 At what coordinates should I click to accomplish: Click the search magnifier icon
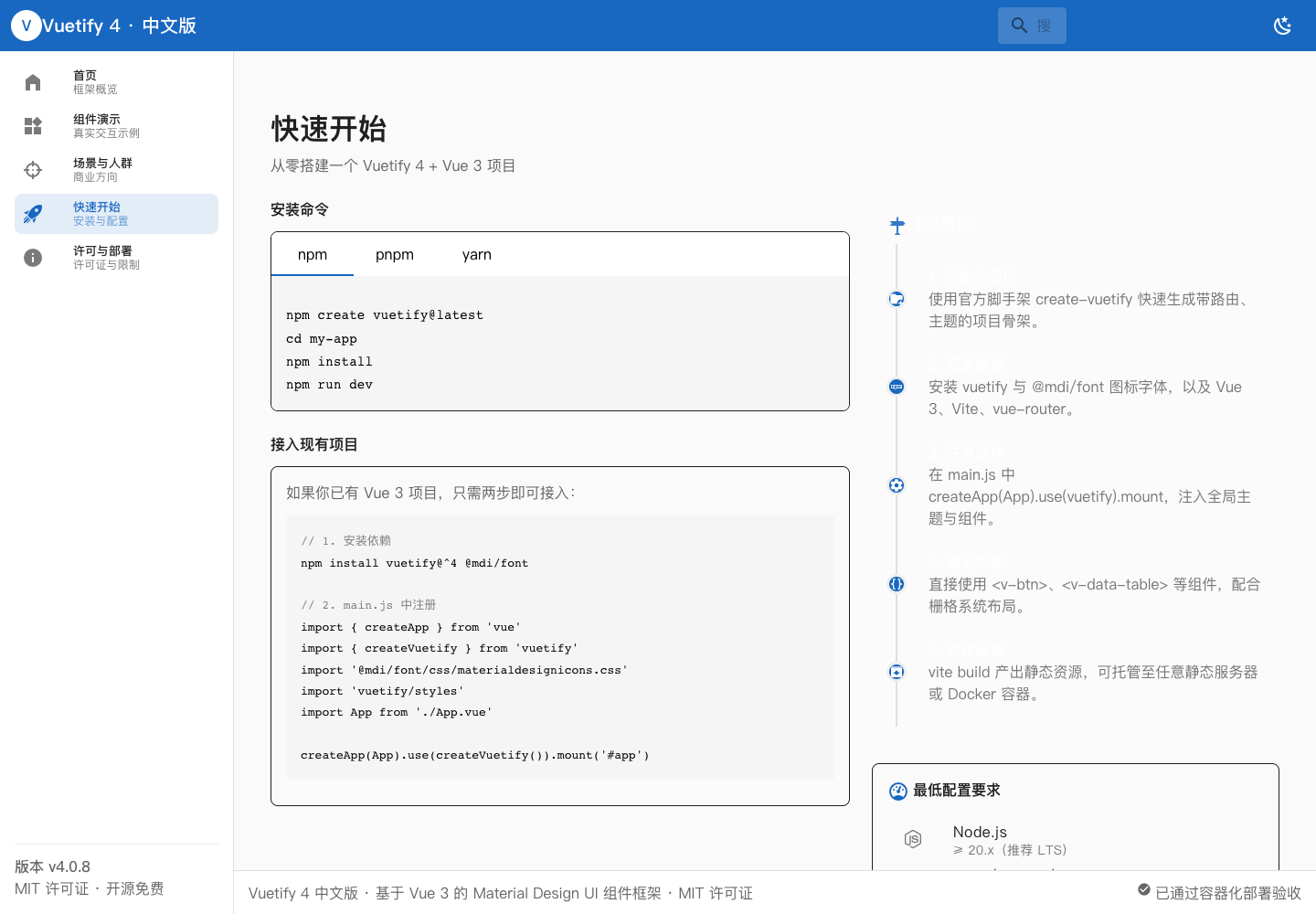click(x=1020, y=26)
